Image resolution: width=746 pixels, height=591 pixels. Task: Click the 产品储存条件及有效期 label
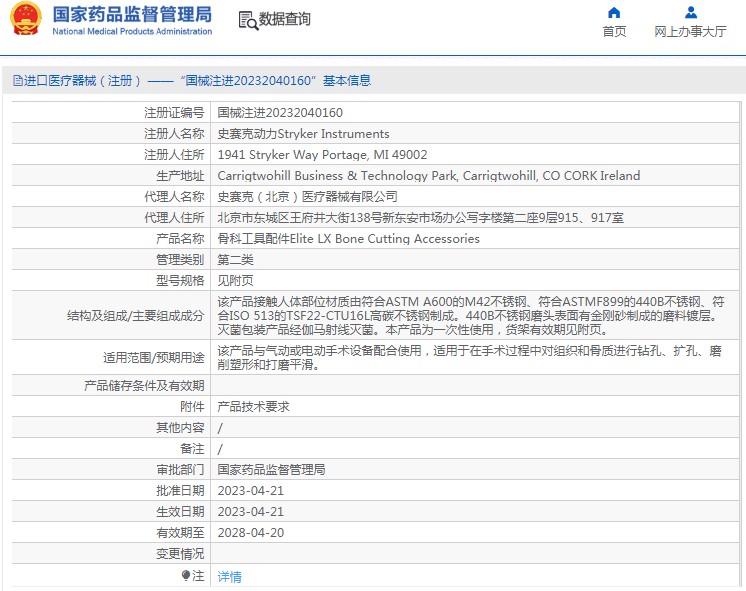pos(144,385)
